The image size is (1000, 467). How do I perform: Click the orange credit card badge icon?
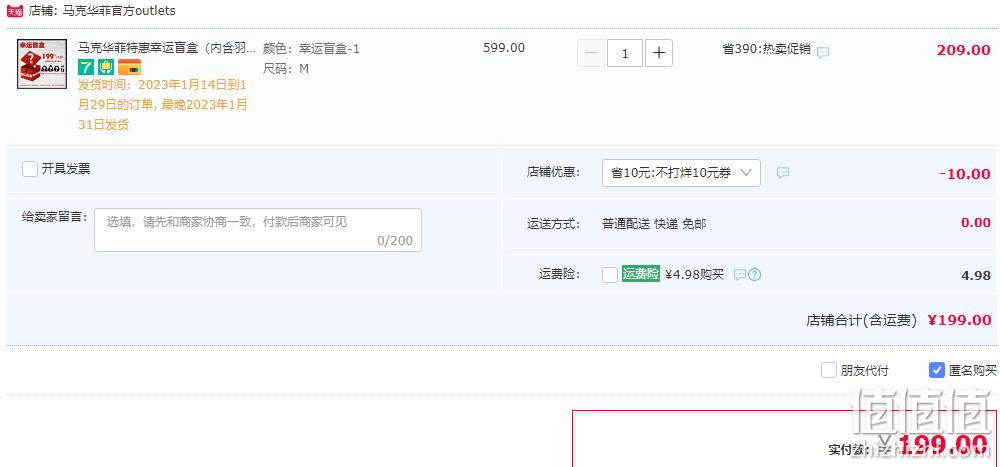(x=129, y=67)
